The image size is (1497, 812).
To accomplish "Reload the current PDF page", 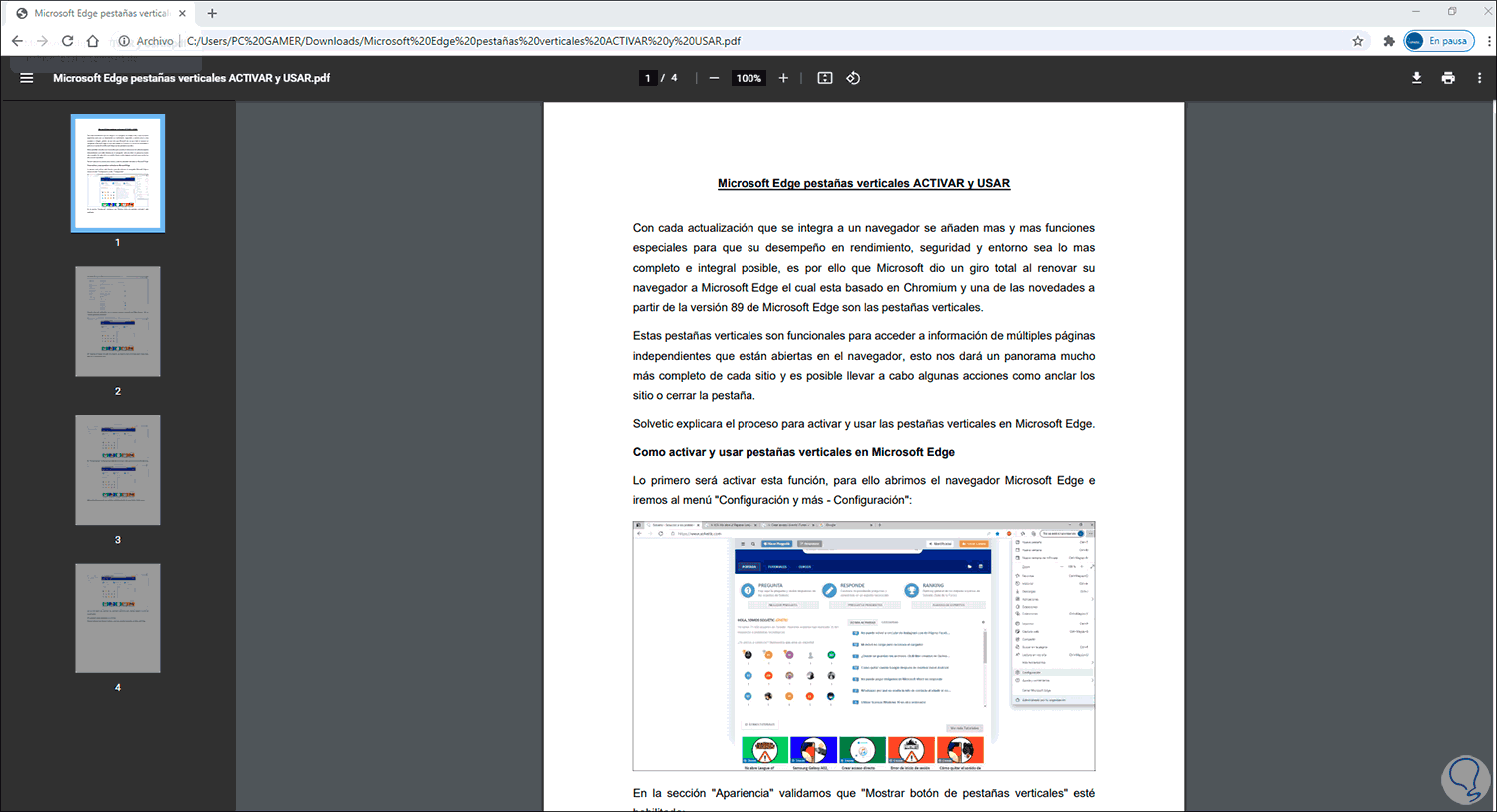I will tap(67, 41).
